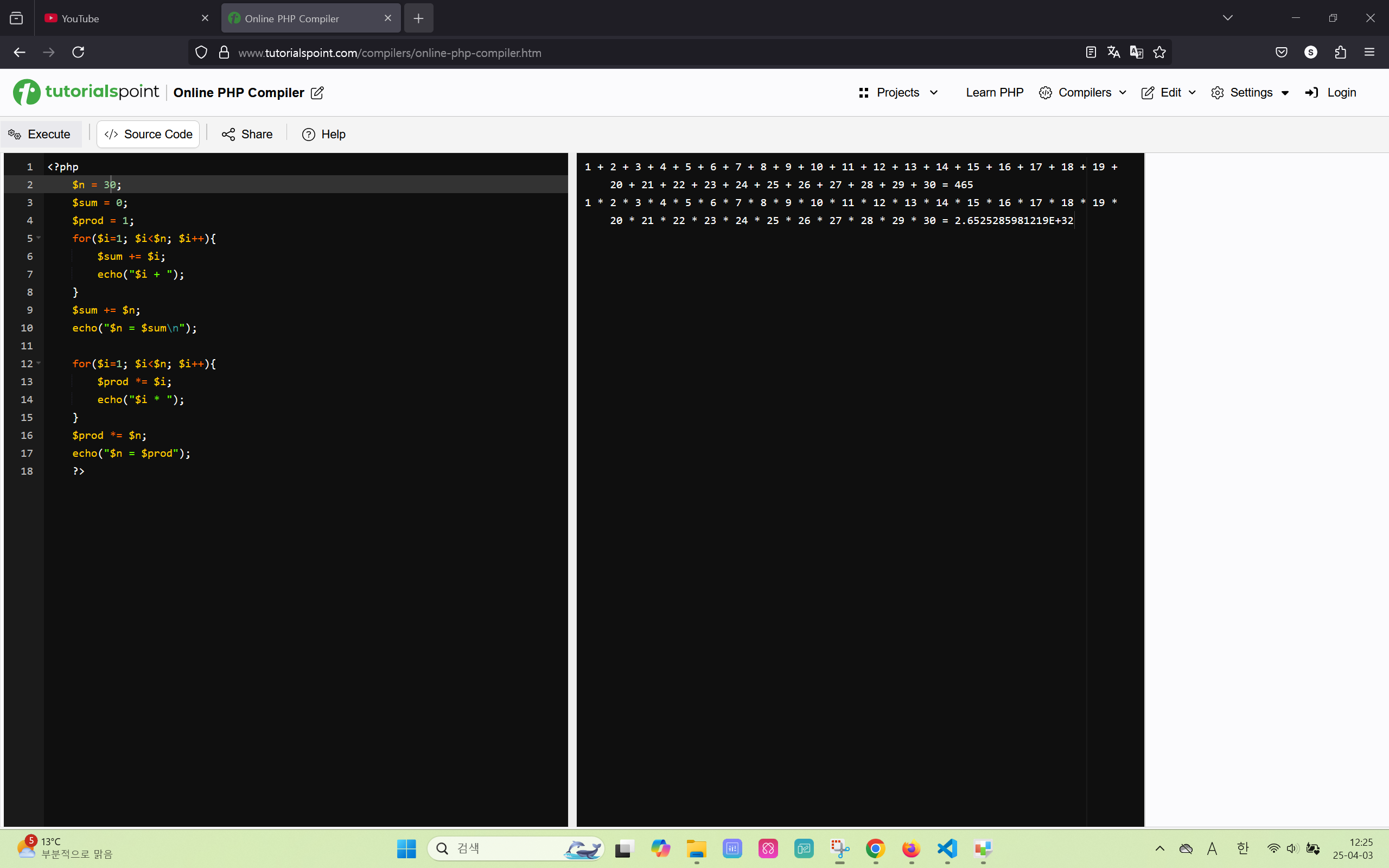Open the Firefox browser menu button
Screen dimensions: 1389x868
click(1370, 52)
